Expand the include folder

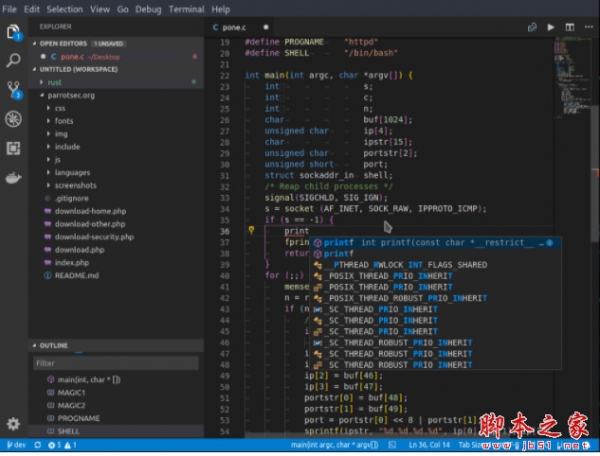coord(116,147)
